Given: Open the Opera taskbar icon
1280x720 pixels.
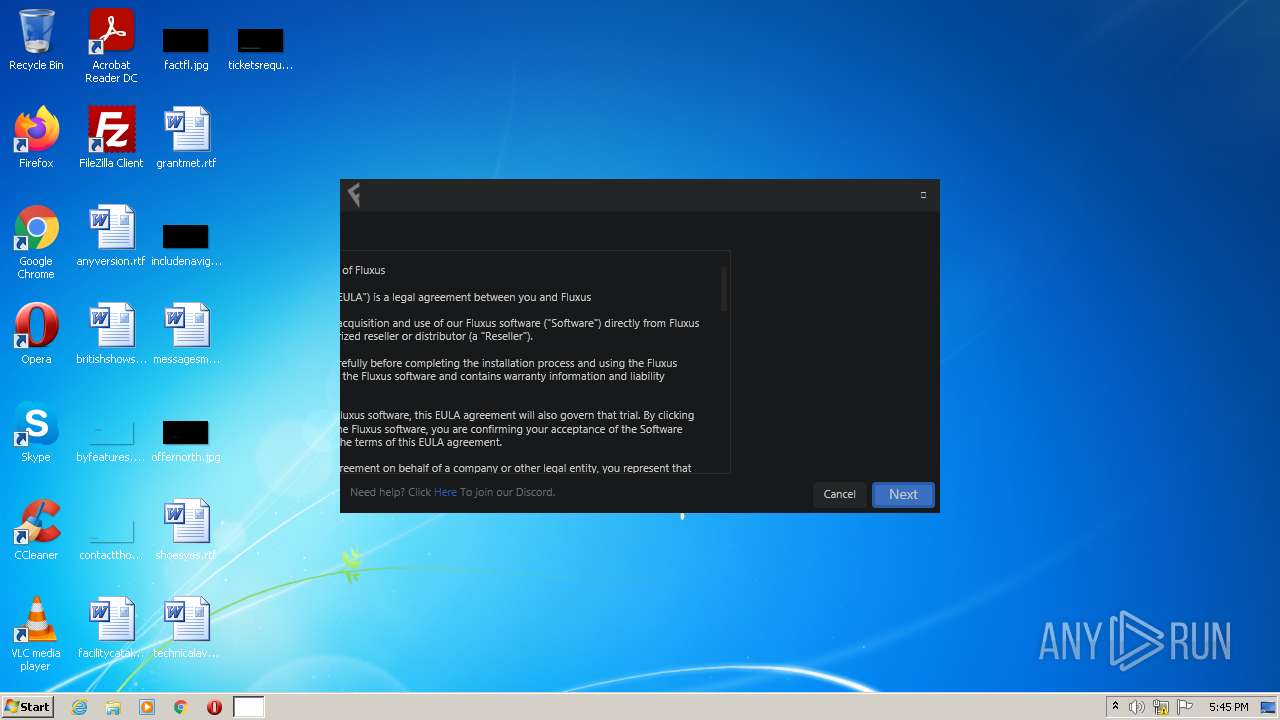Looking at the screenshot, I should [x=214, y=707].
